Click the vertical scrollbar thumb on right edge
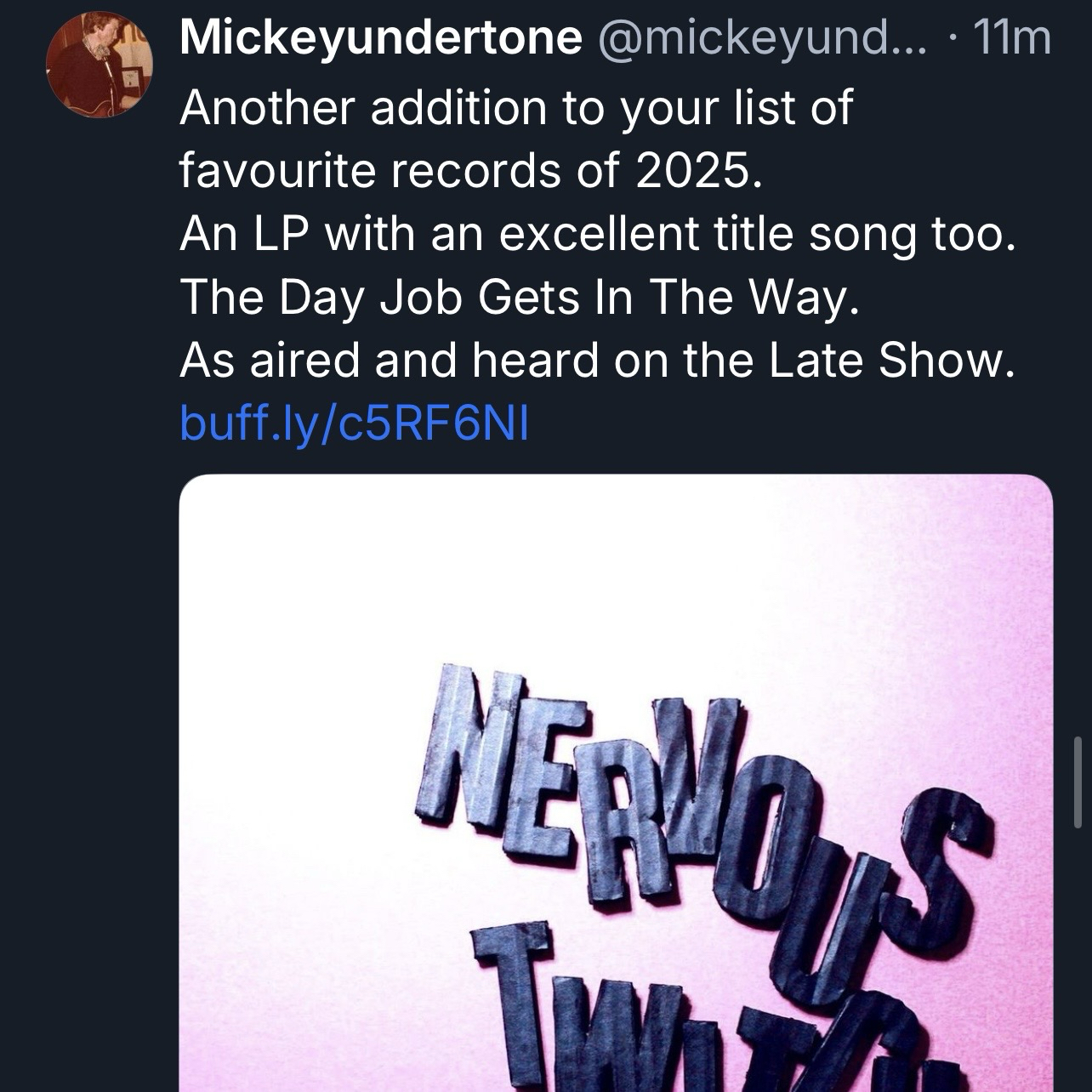1092x1092 pixels. pyautogui.click(x=1078, y=782)
